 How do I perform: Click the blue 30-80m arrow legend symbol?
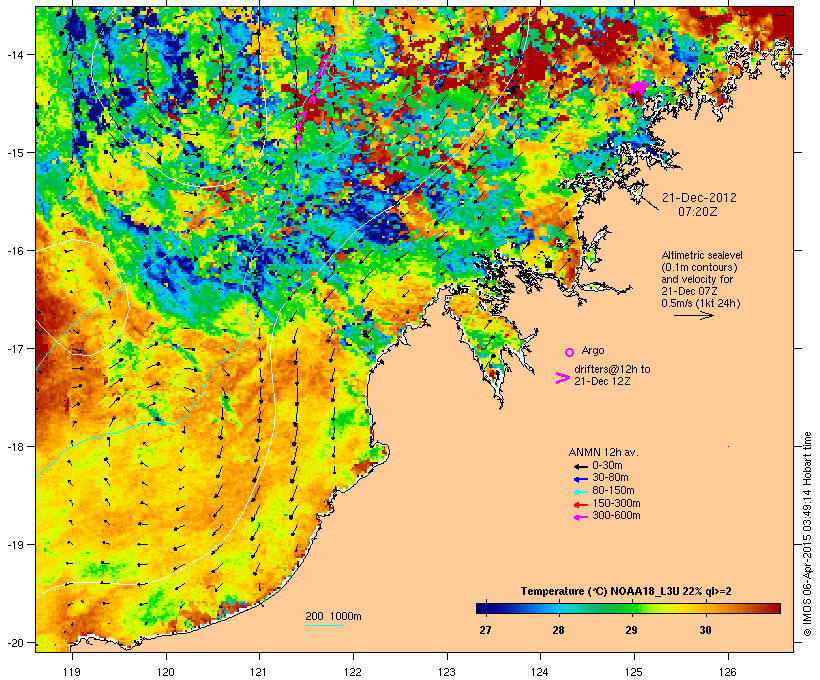(580, 479)
